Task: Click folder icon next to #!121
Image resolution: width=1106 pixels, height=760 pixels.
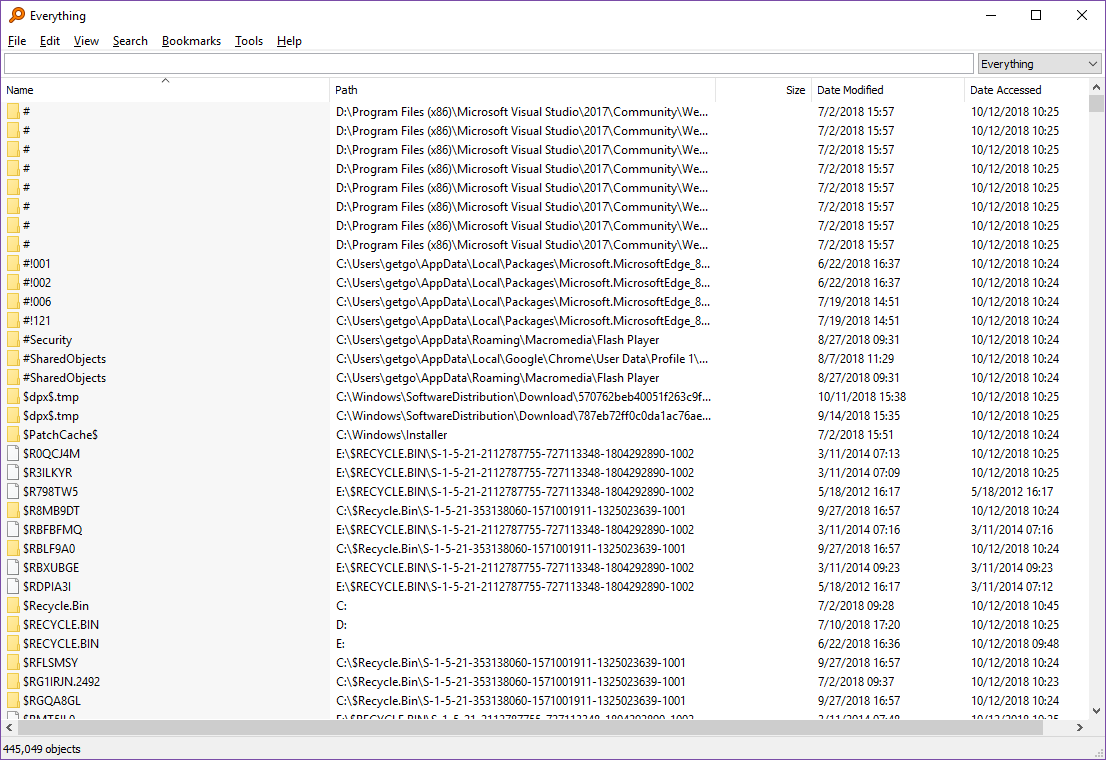Action: [x=13, y=320]
